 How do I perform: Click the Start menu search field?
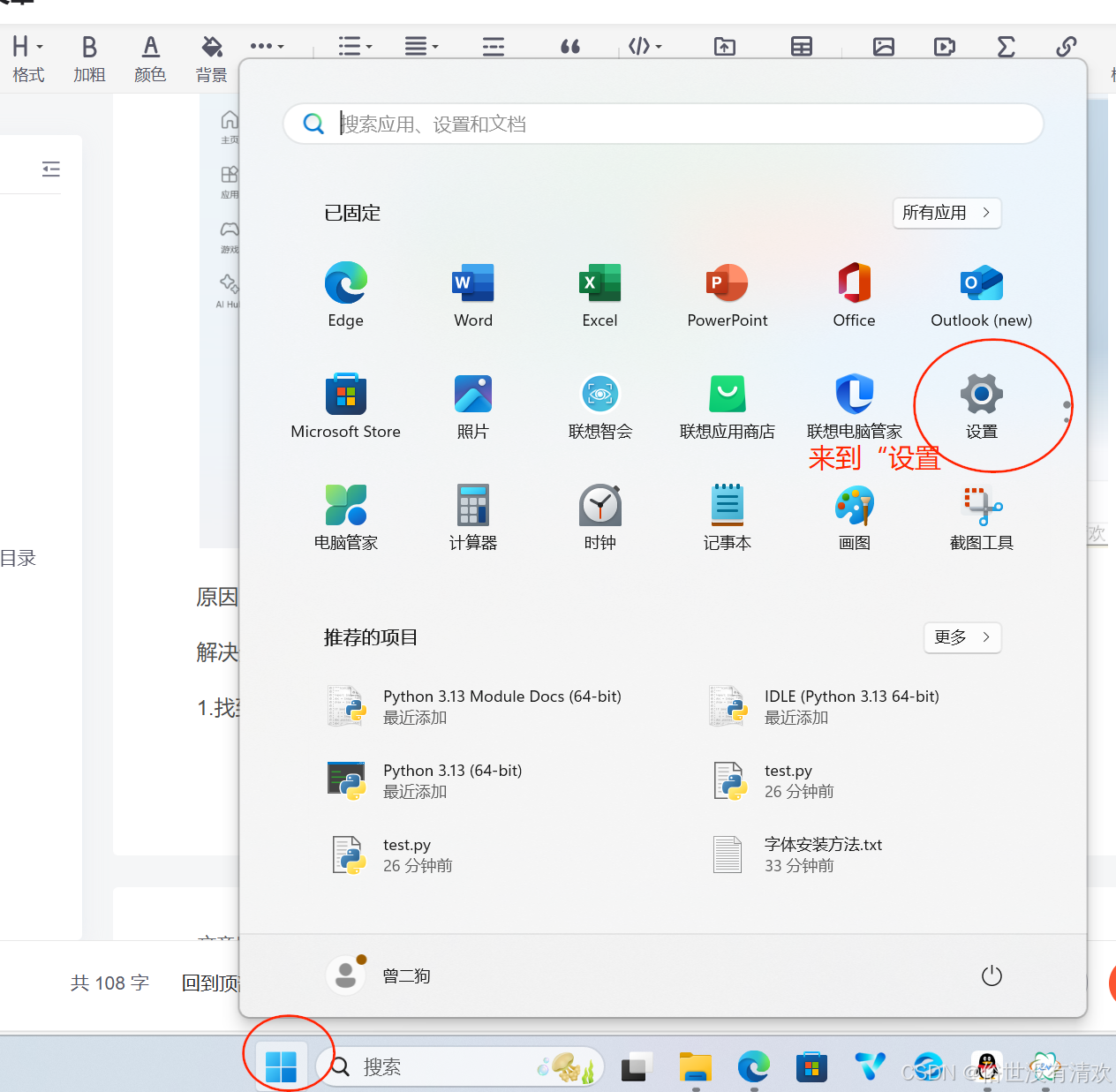[663, 124]
